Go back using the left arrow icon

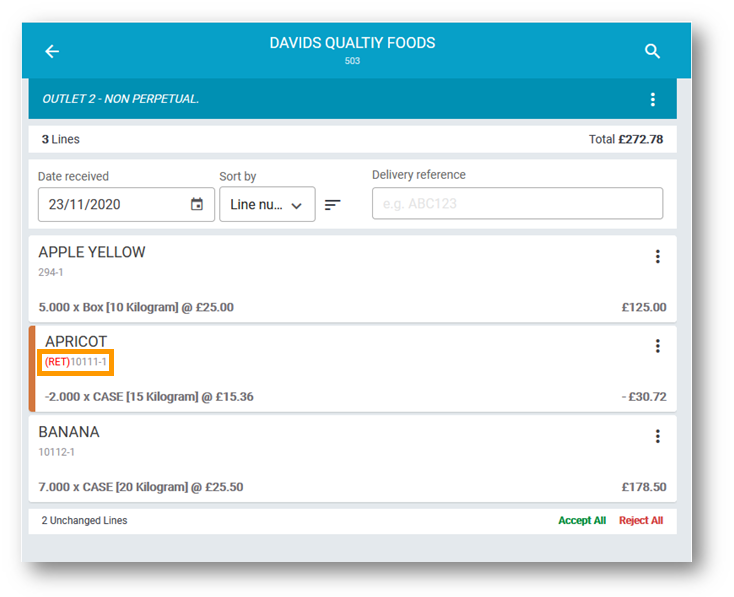[52, 51]
